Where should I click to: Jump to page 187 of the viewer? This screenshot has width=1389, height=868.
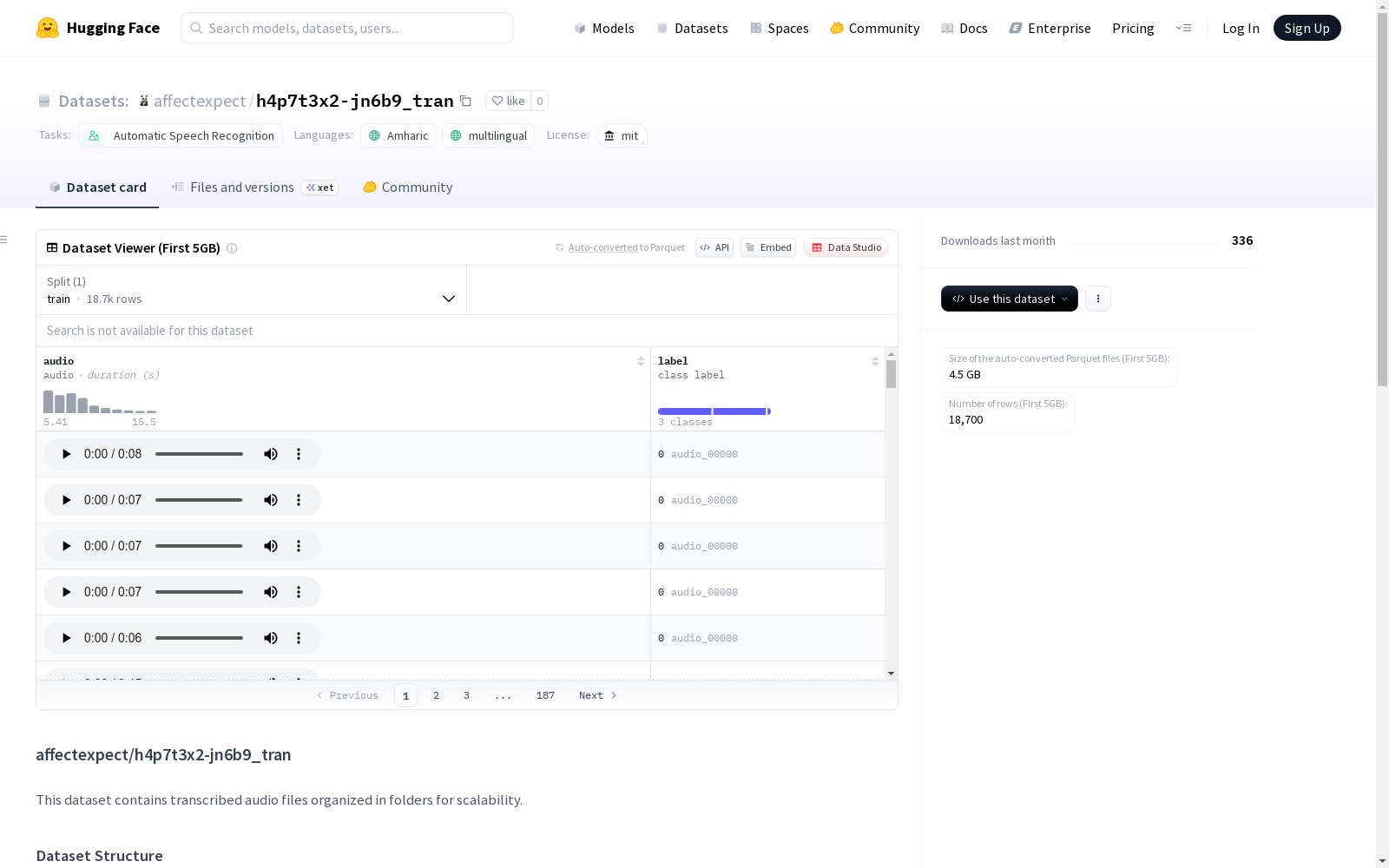[x=545, y=695]
